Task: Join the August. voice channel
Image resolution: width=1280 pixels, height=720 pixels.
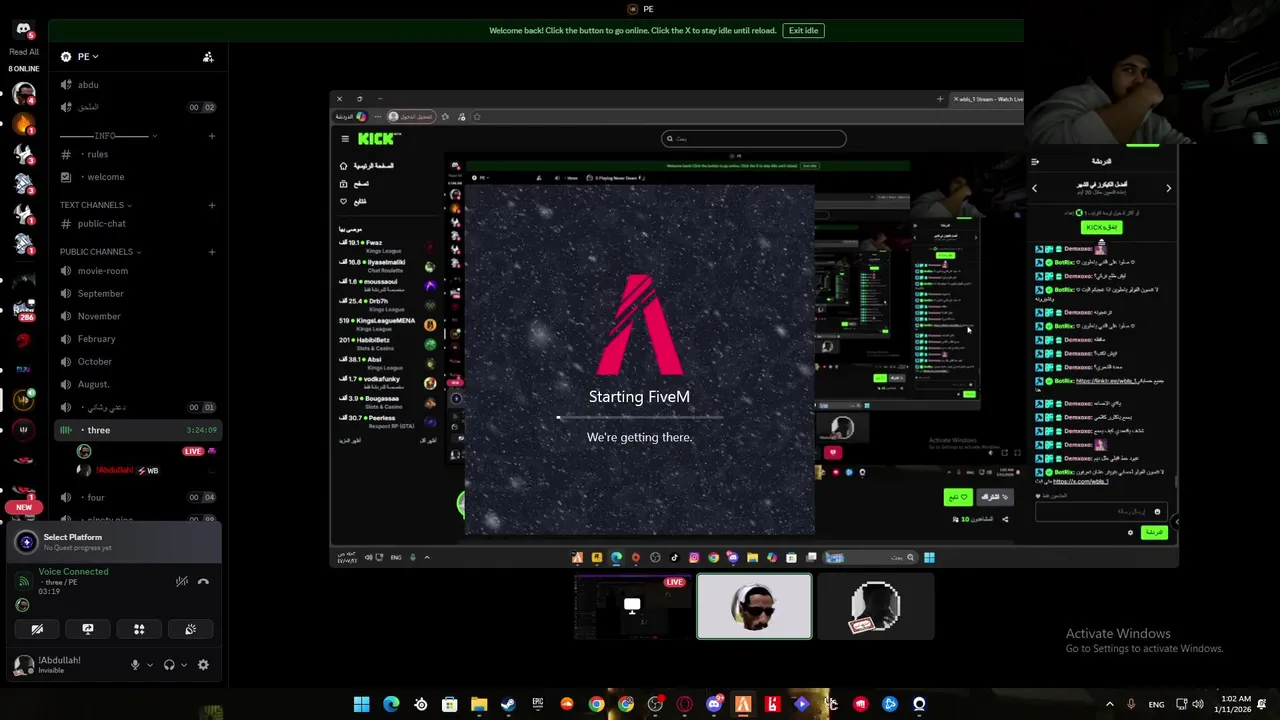Action: point(138,384)
